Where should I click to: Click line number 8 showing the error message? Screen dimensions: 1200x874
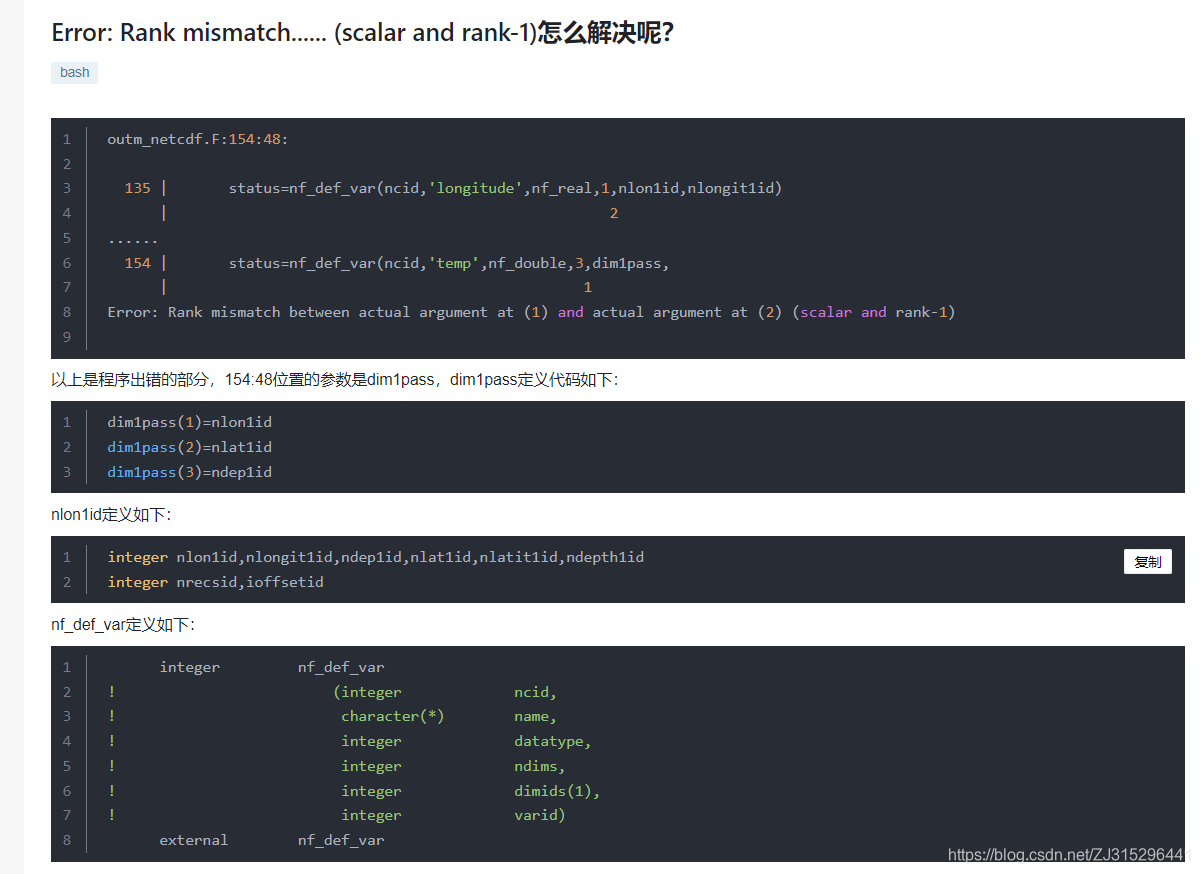66,311
